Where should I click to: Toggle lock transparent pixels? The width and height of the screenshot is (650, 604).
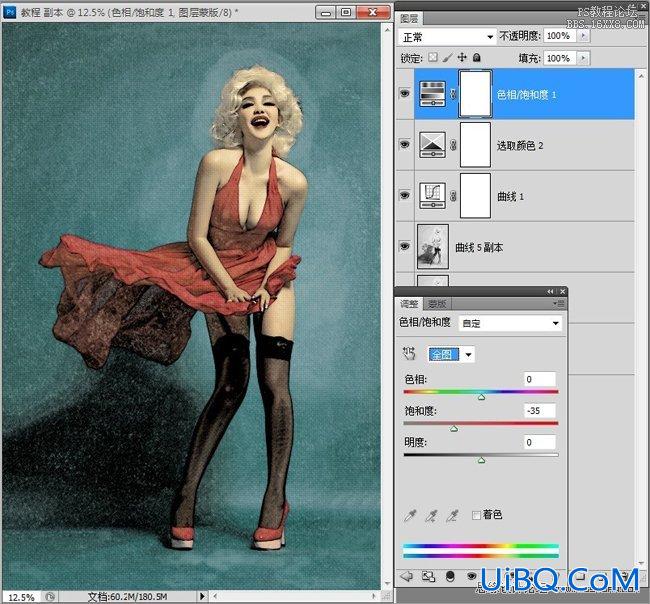coord(433,57)
